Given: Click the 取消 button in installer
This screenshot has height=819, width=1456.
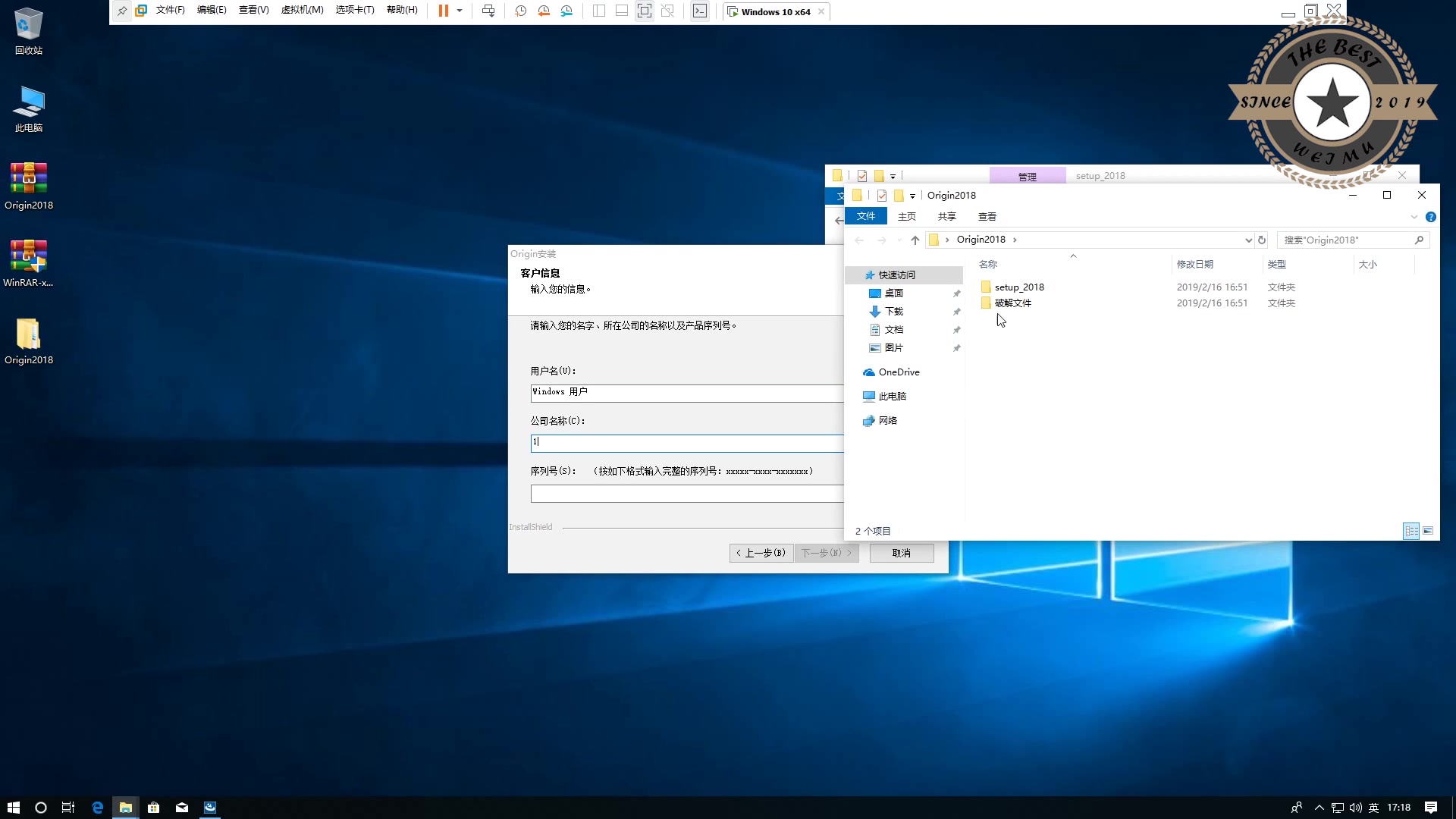Looking at the screenshot, I should pyautogui.click(x=901, y=553).
